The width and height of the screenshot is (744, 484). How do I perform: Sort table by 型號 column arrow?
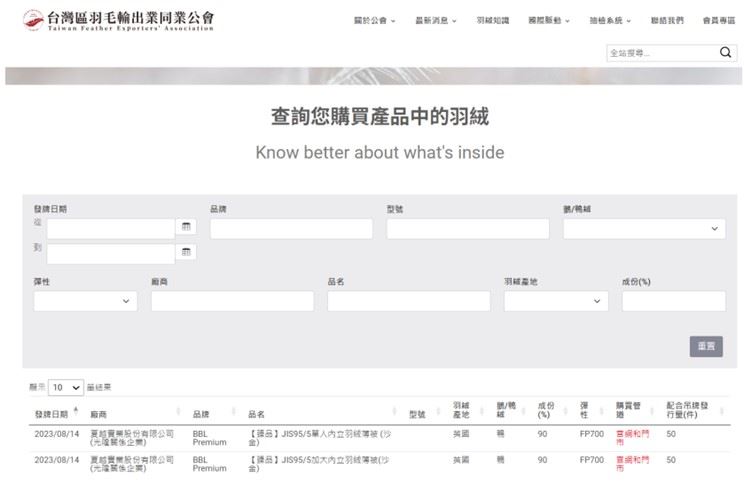click(x=438, y=411)
